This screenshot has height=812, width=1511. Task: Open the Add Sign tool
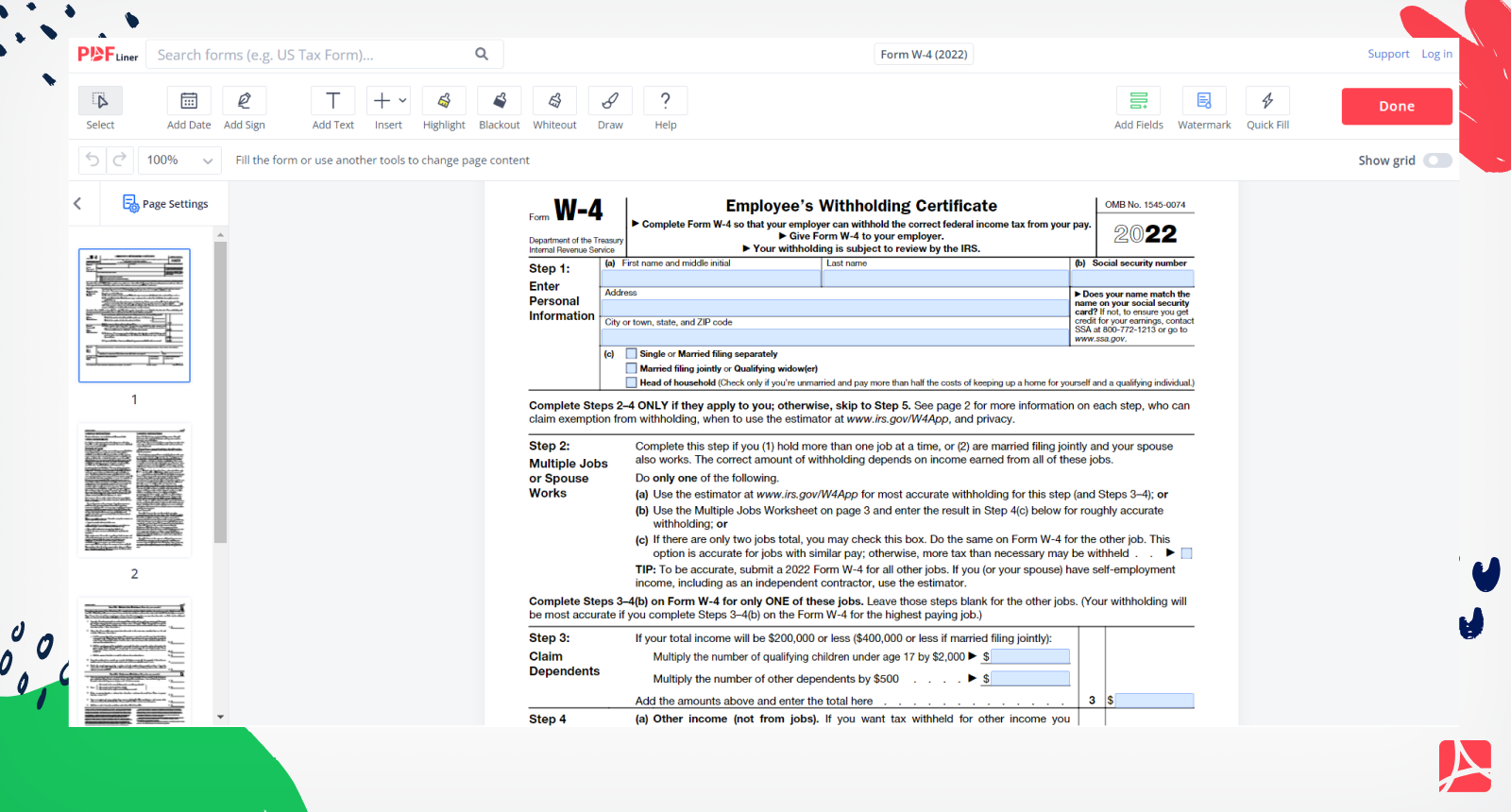(244, 101)
